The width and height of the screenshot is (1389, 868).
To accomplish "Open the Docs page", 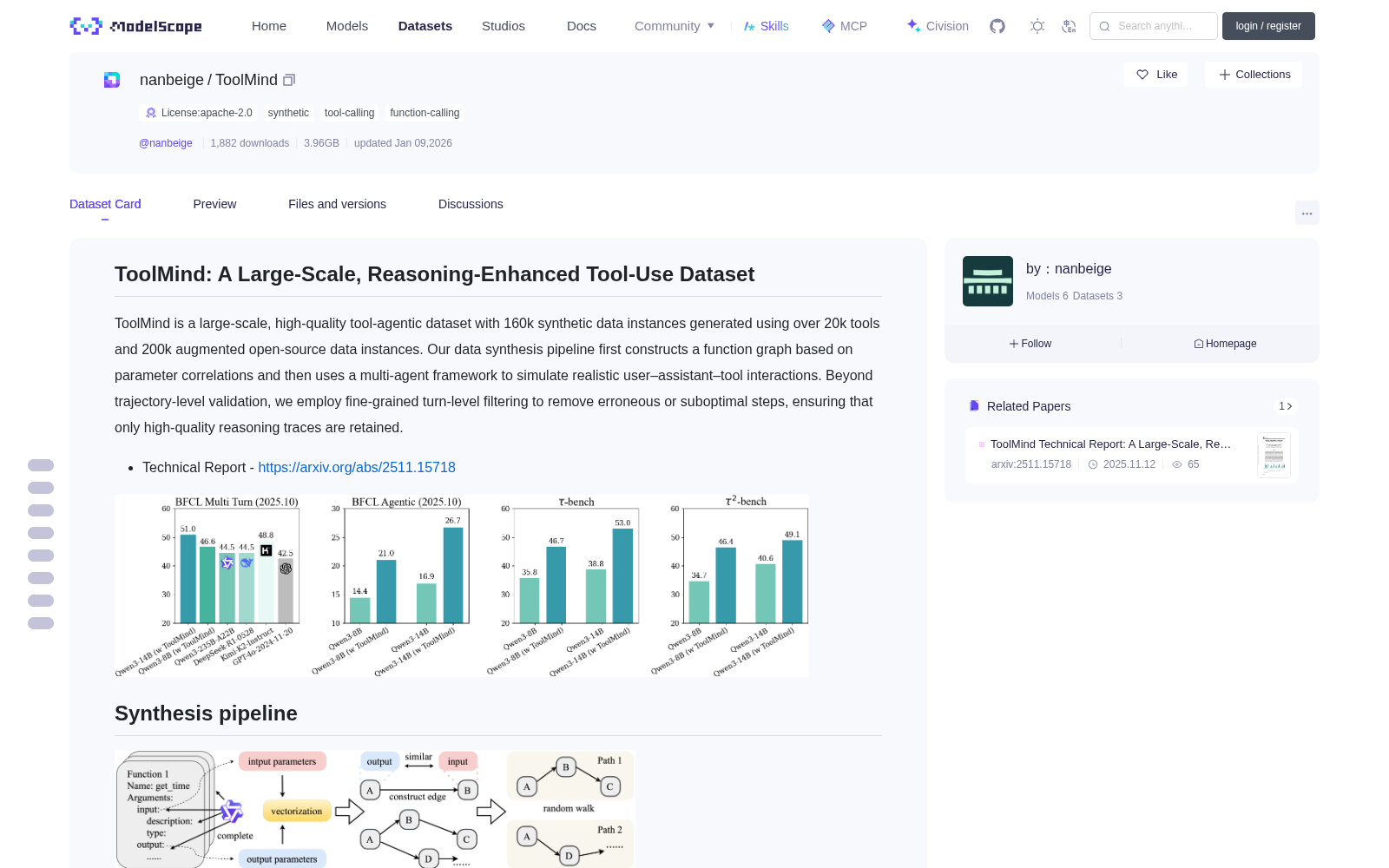I will (582, 26).
